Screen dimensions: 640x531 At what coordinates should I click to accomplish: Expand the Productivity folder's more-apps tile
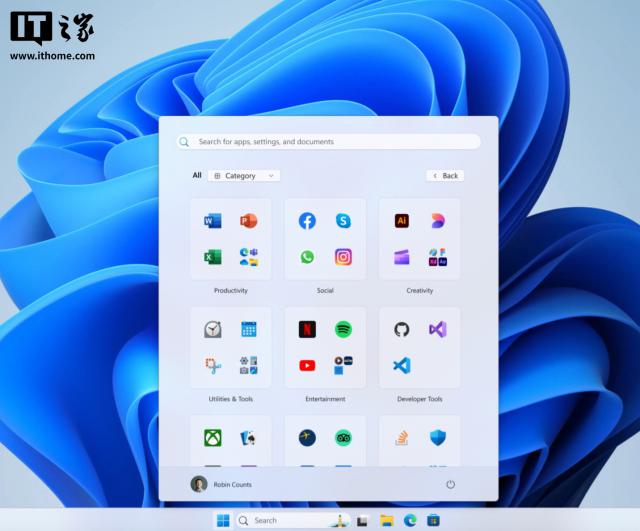pos(248,257)
